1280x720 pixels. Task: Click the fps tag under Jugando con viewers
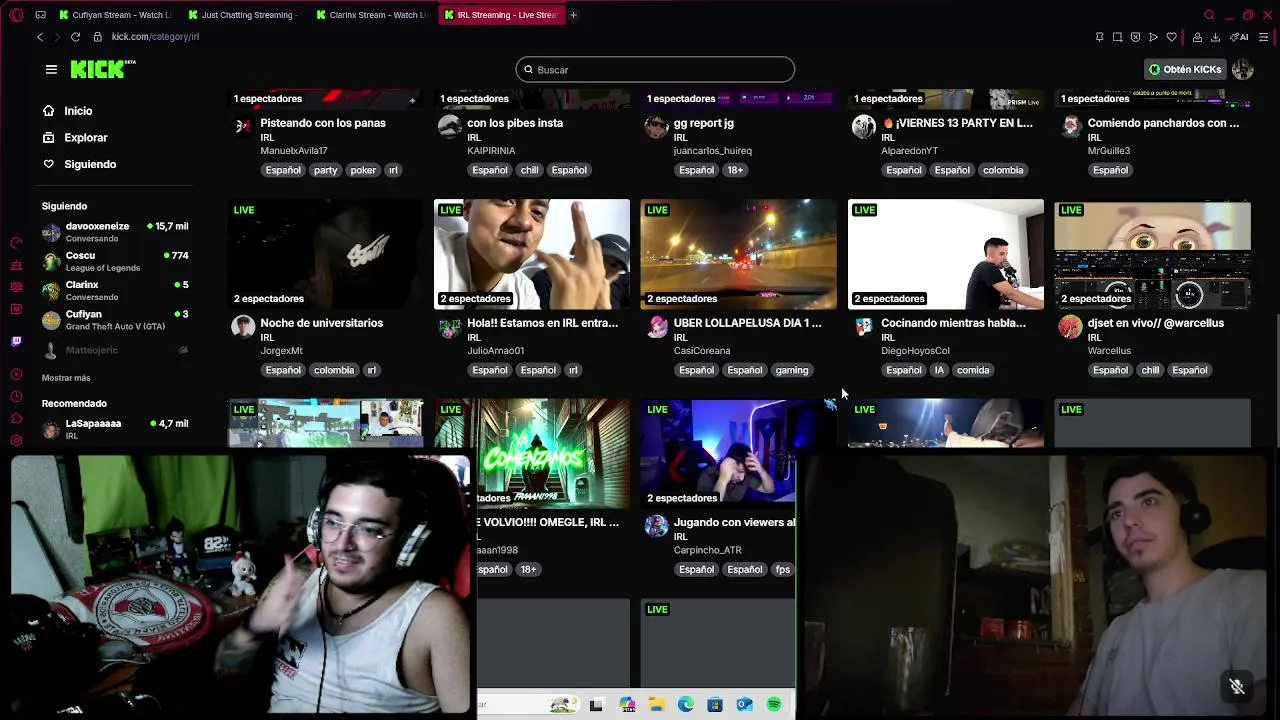(x=782, y=570)
